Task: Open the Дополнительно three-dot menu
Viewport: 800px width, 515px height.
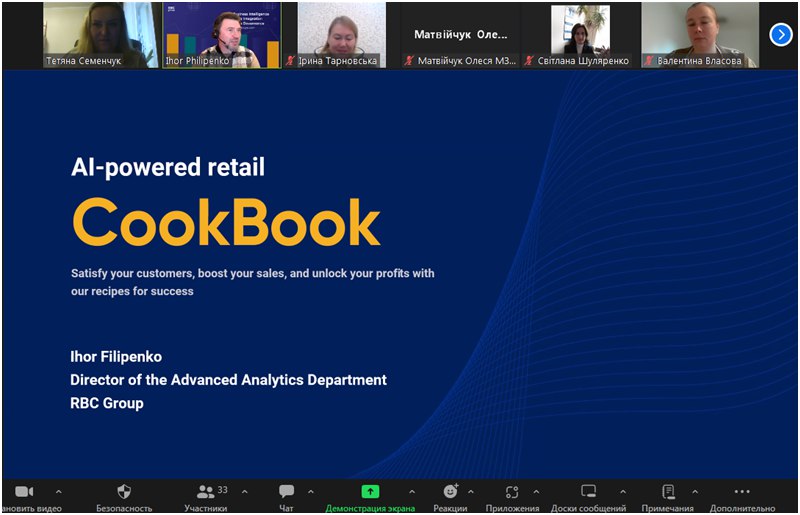Action: tap(742, 492)
